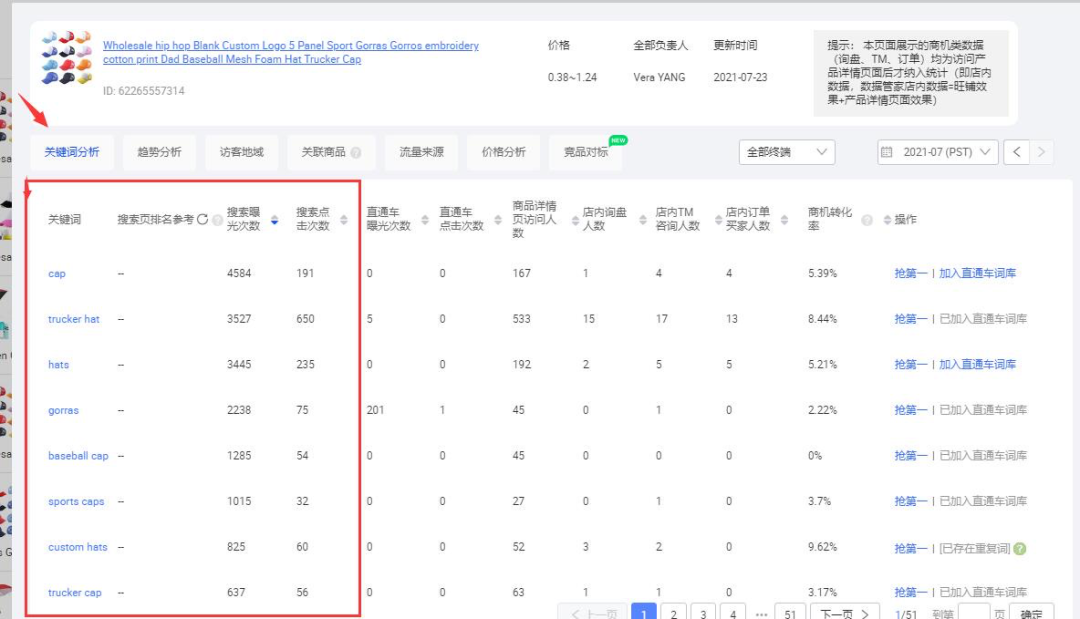Open the 2021-07 (PST) date dropdown

click(x=935, y=151)
